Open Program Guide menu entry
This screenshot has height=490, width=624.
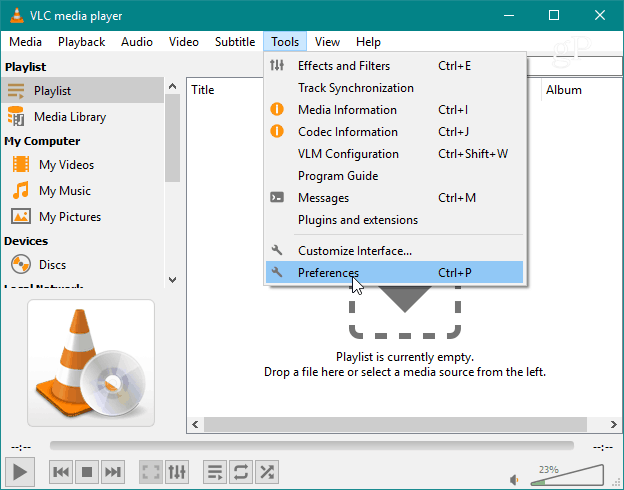(394, 176)
